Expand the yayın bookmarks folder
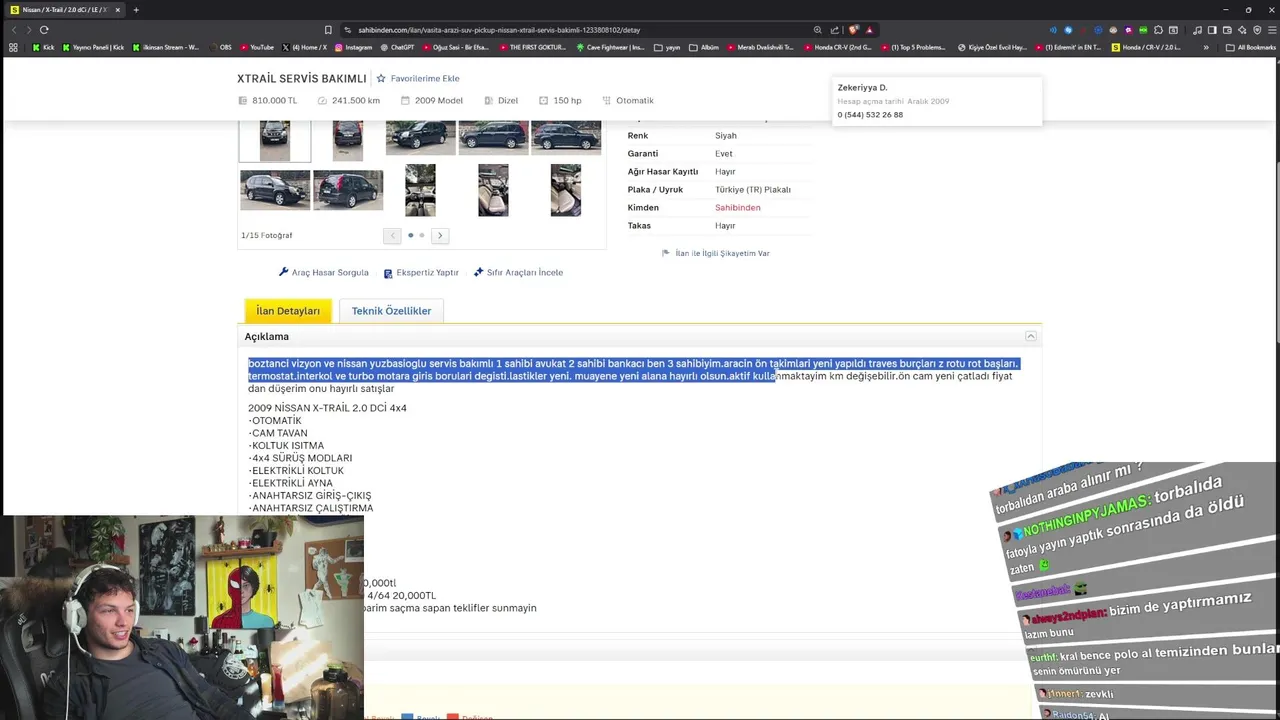This screenshot has height=720, width=1280. point(667,47)
